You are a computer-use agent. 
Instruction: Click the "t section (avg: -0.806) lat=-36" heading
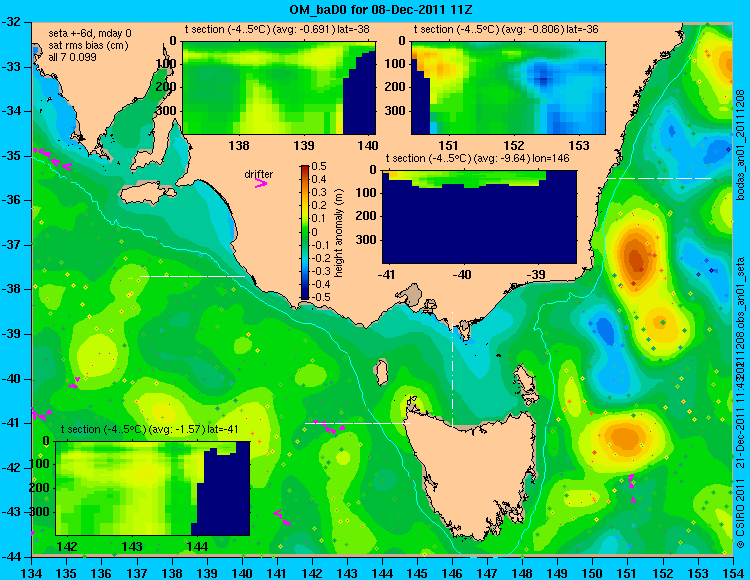506,30
